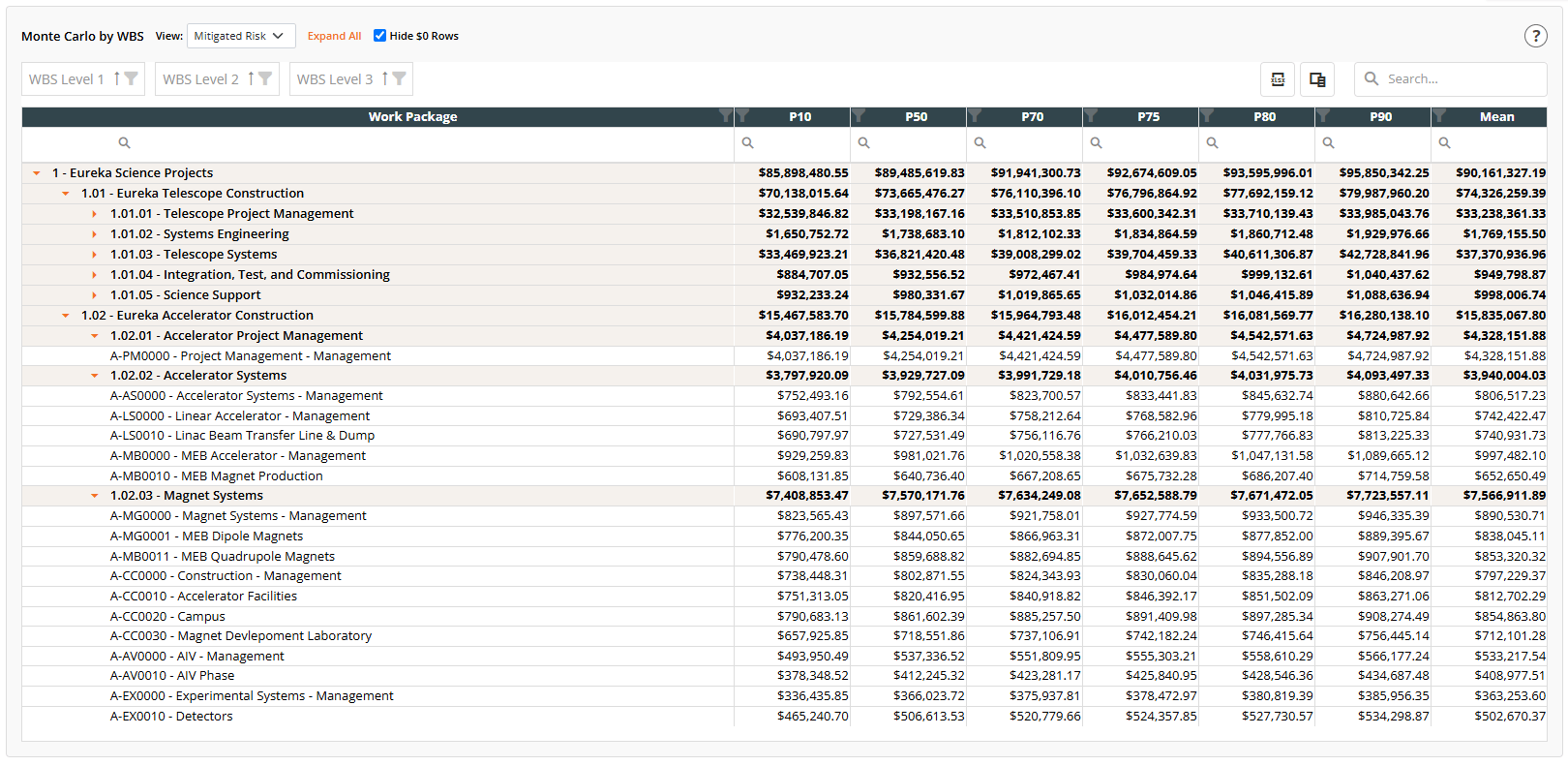Select row A-MB0011 - MEB Quadrupole Magnets
The height and width of the screenshot is (766, 1568).
pos(784,557)
